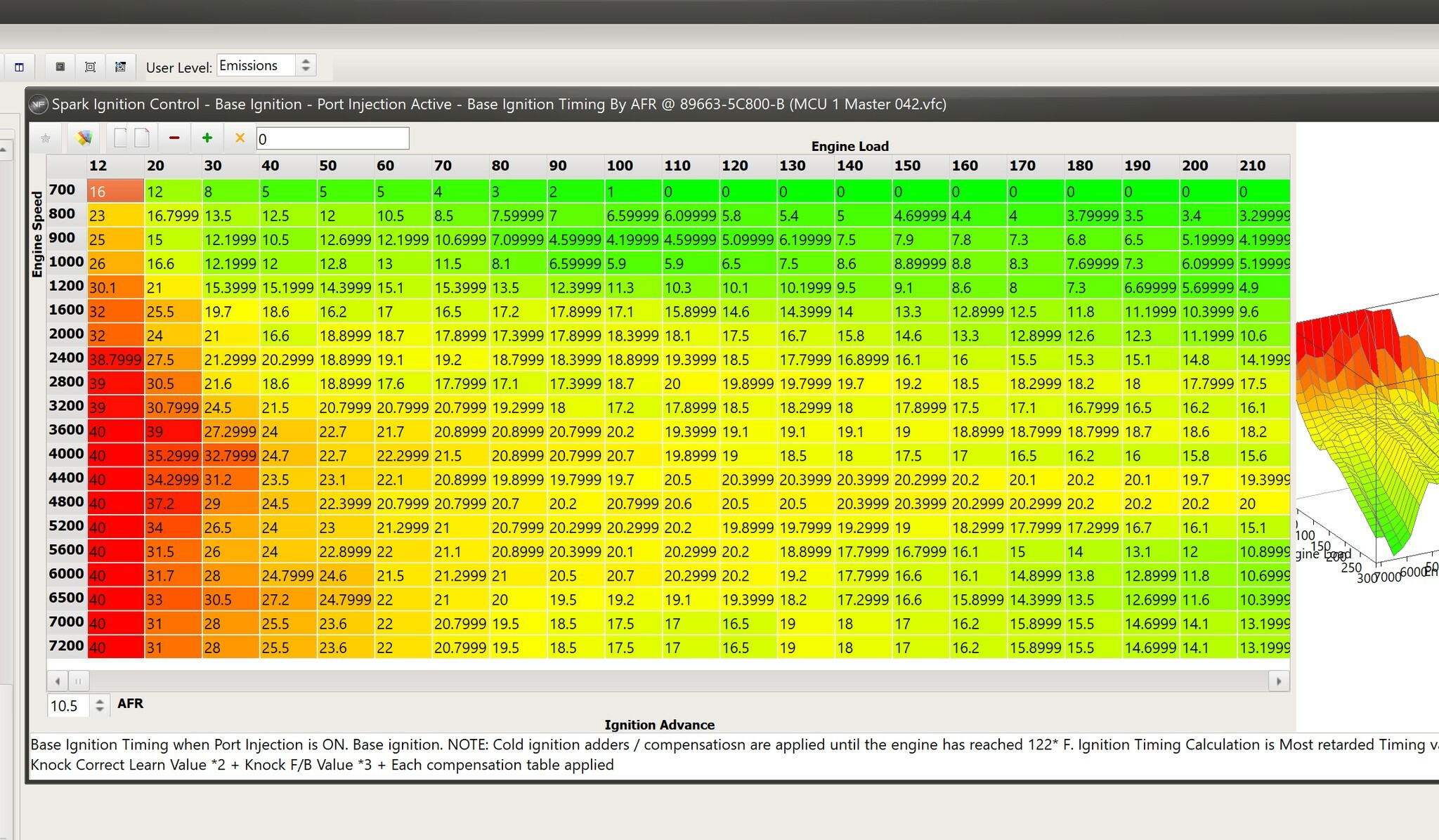Viewport: 1439px width, 840px height.
Task: Click the blank page copy icon
Action: point(121,138)
